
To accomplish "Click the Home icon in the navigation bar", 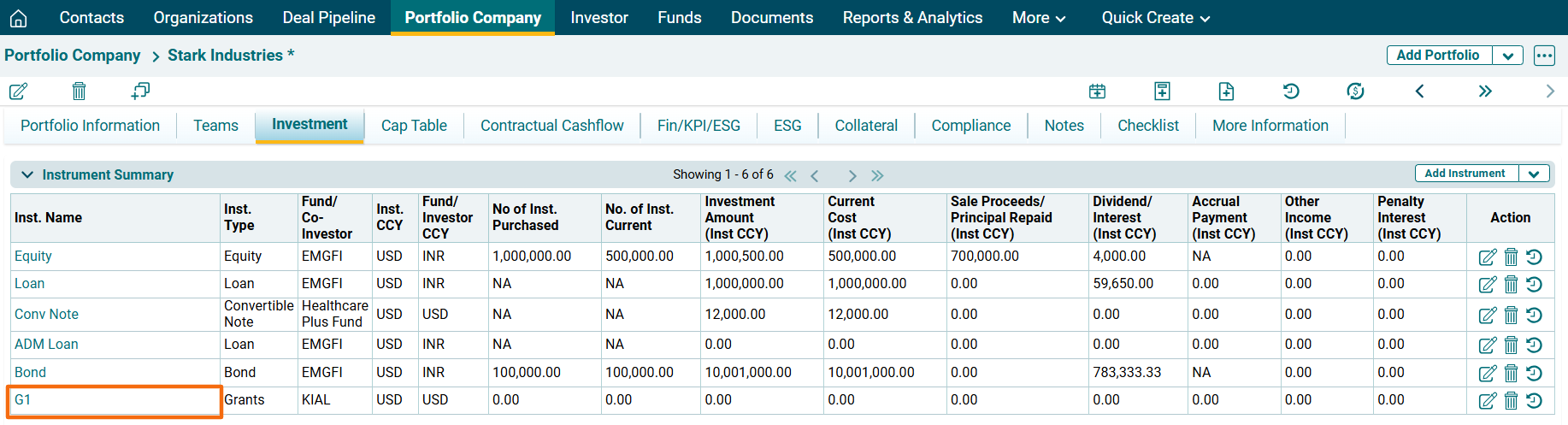I will (x=18, y=18).
